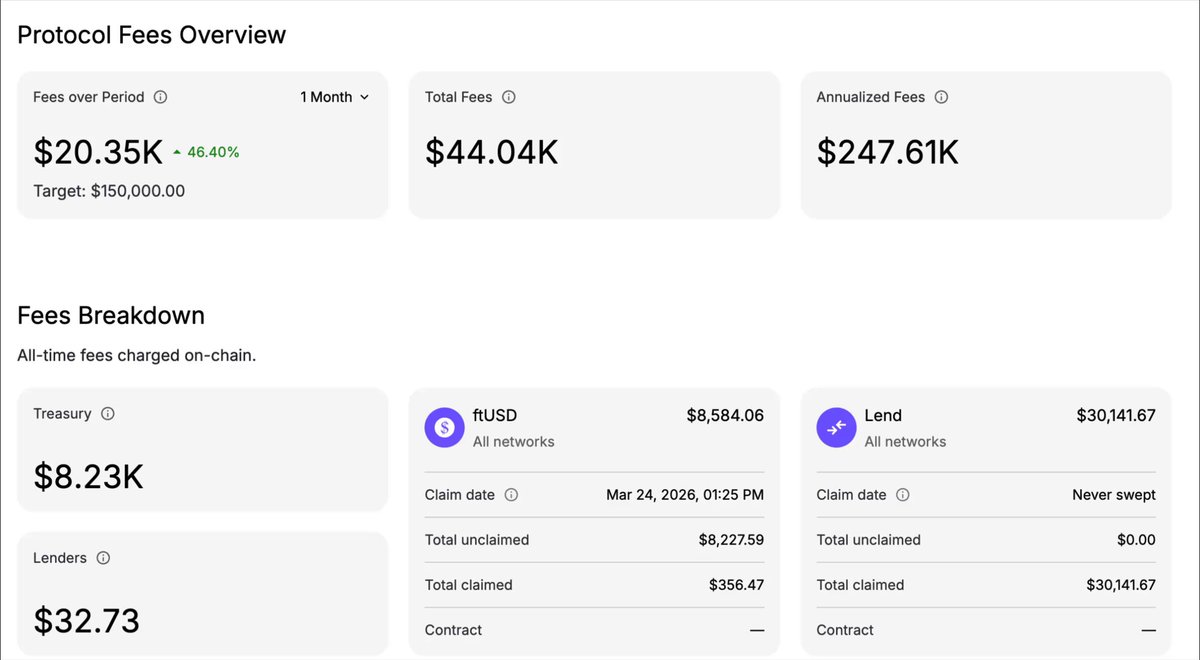Screen dimensions: 1200x660
Task: Click the purple Lend arrows icon
Action: (x=837, y=428)
